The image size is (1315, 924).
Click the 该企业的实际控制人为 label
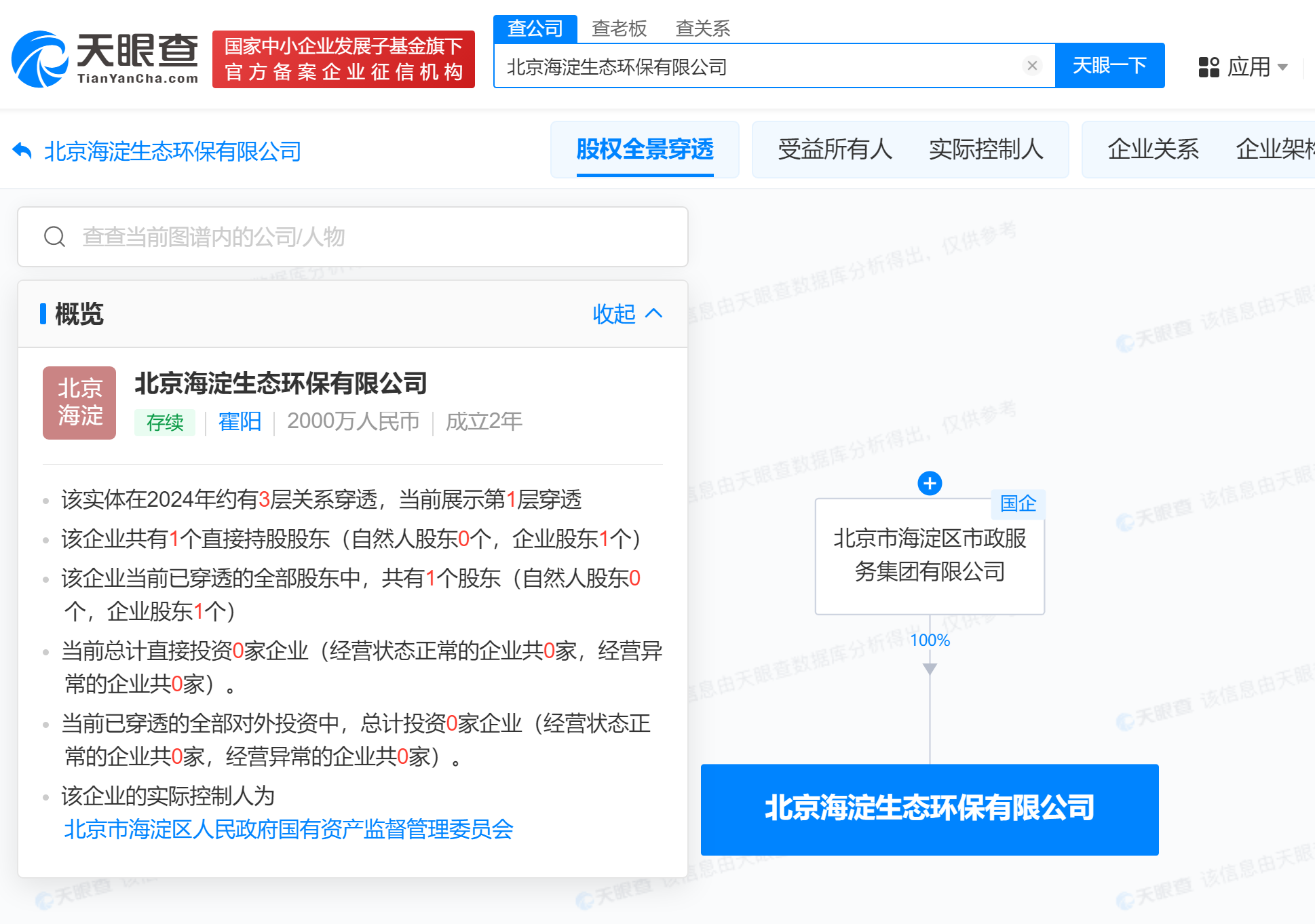point(168,796)
